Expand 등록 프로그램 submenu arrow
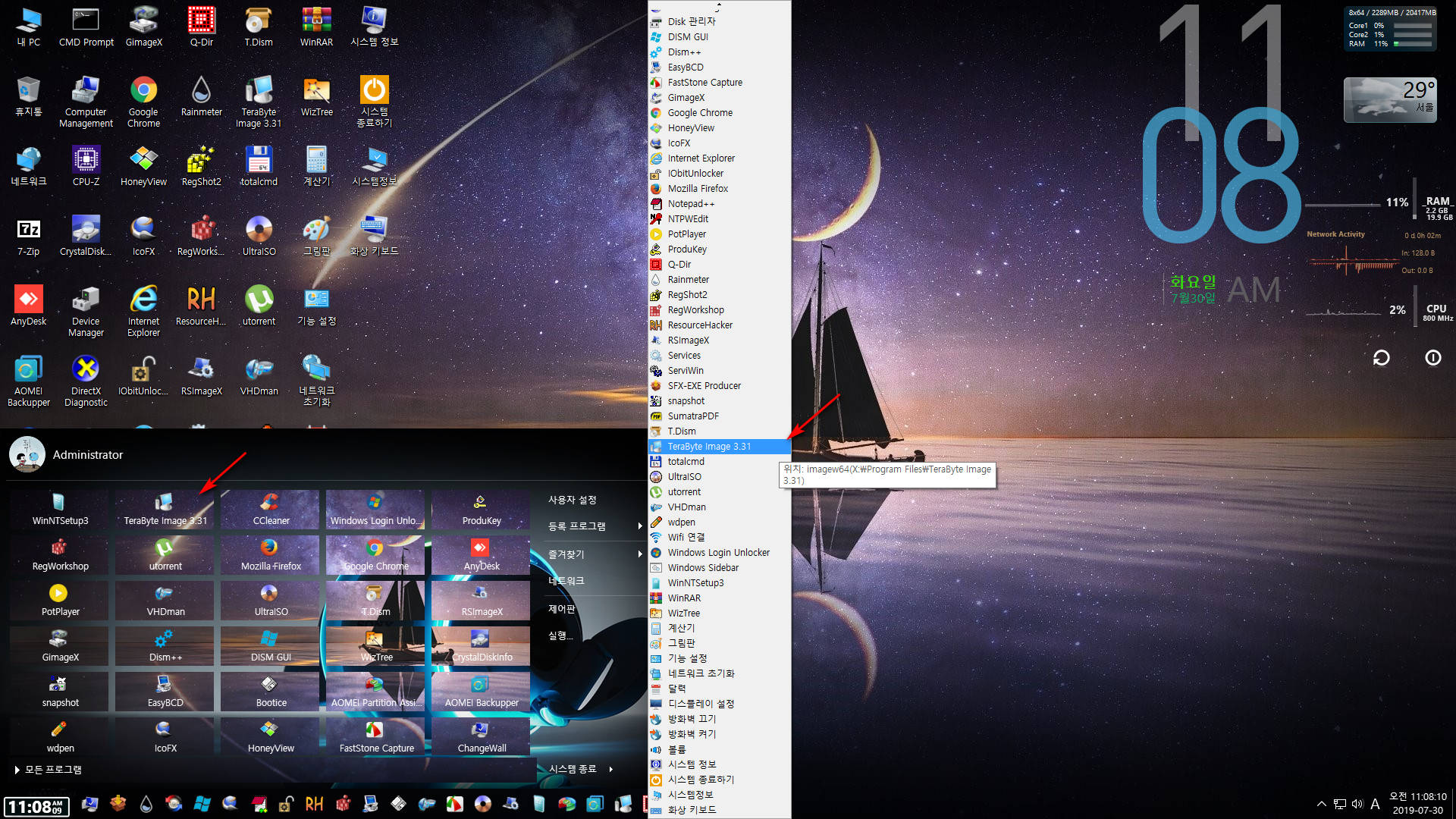 639,526
